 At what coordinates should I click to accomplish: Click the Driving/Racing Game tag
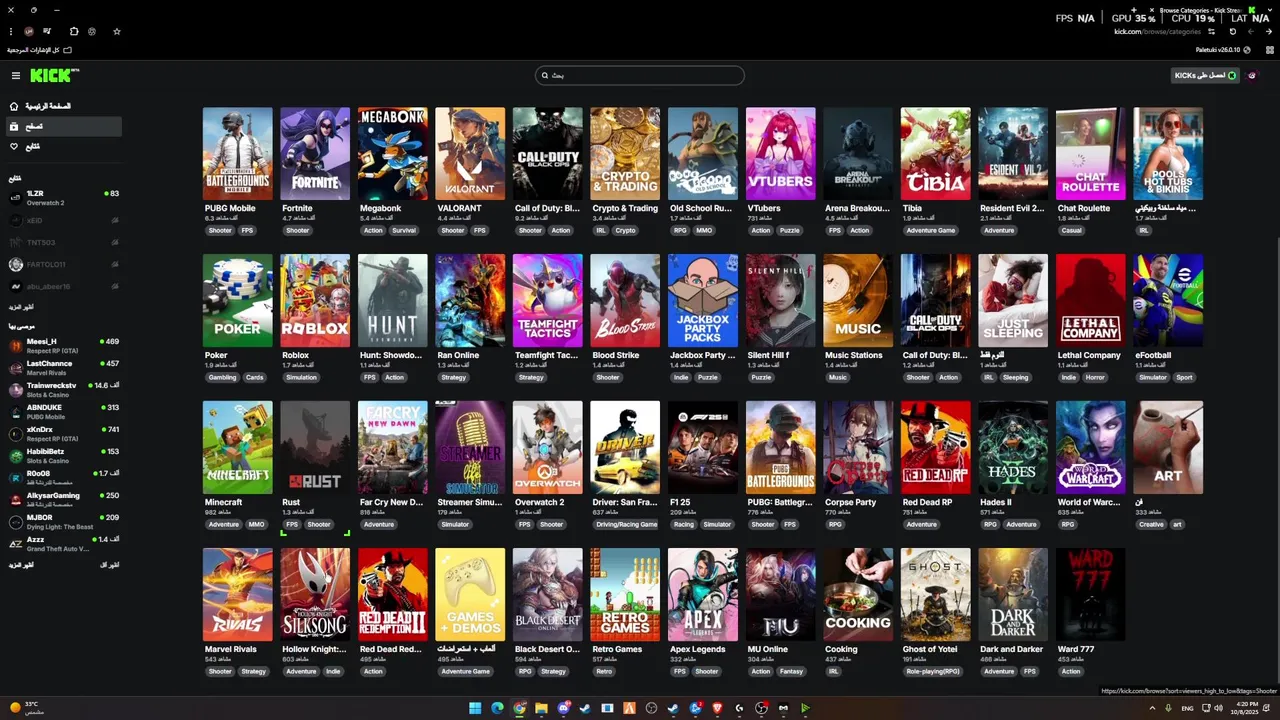[x=627, y=524]
